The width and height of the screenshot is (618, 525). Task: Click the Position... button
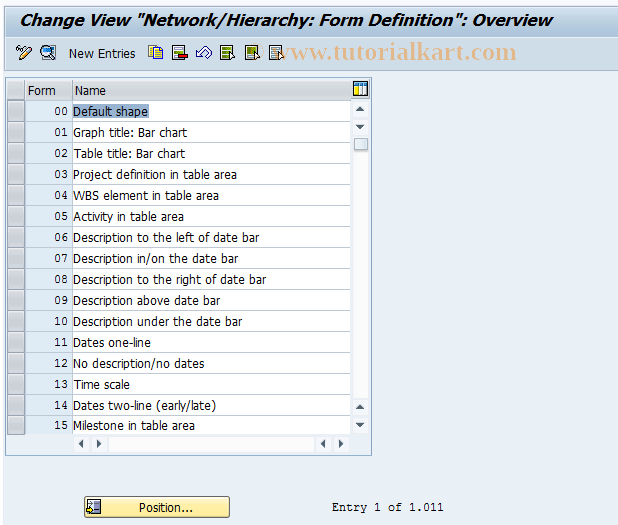tap(157, 507)
